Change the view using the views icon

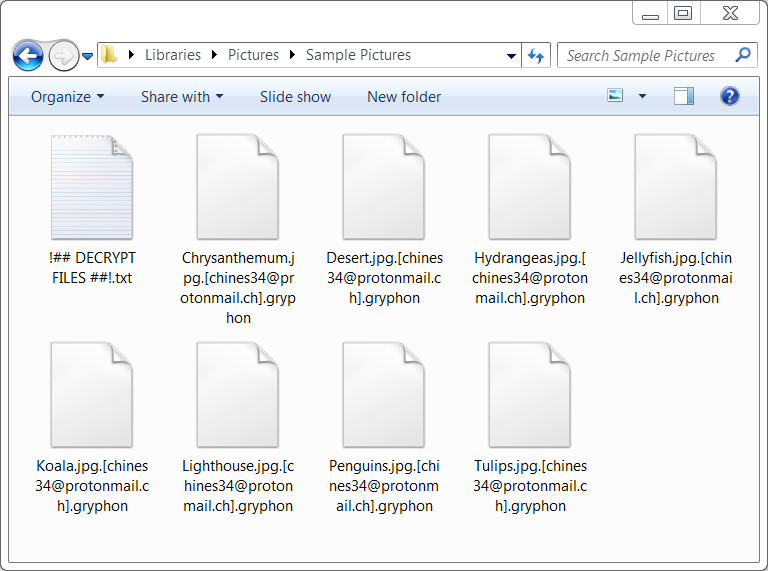coord(615,95)
